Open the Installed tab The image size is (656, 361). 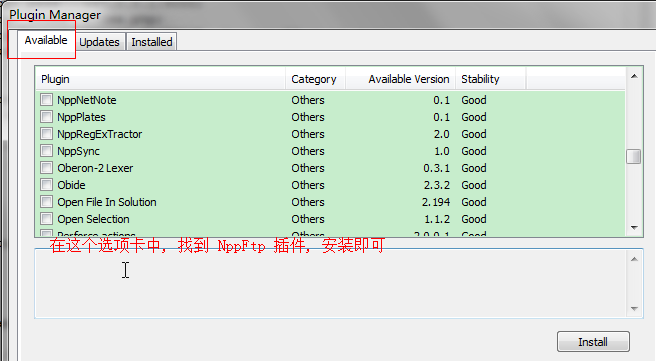[x=151, y=42]
